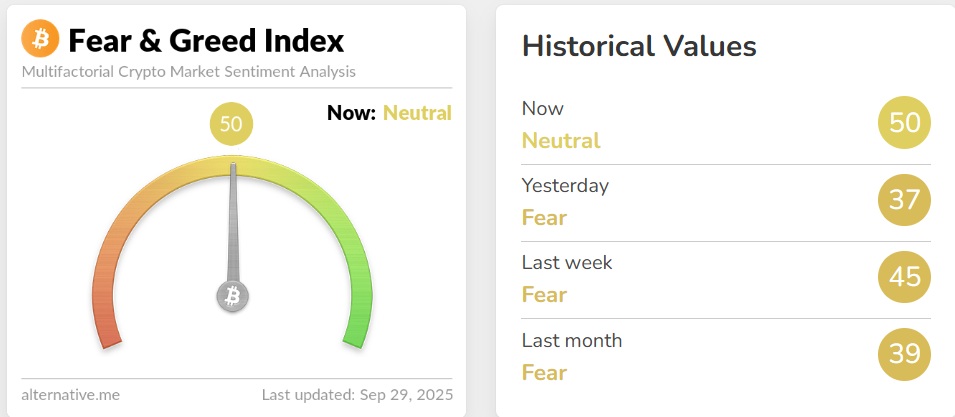
Task: Click the Fear & Greed Index title
Action: click(x=206, y=41)
